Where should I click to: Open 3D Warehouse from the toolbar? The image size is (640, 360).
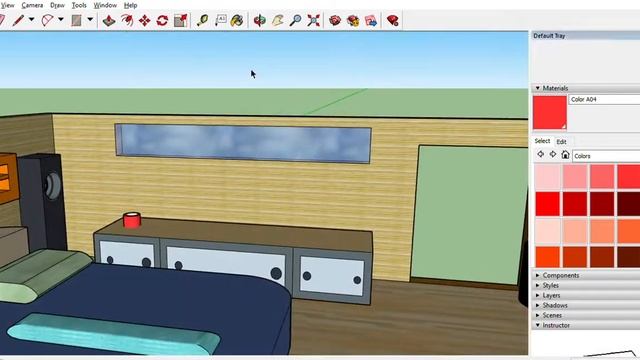(x=335, y=20)
